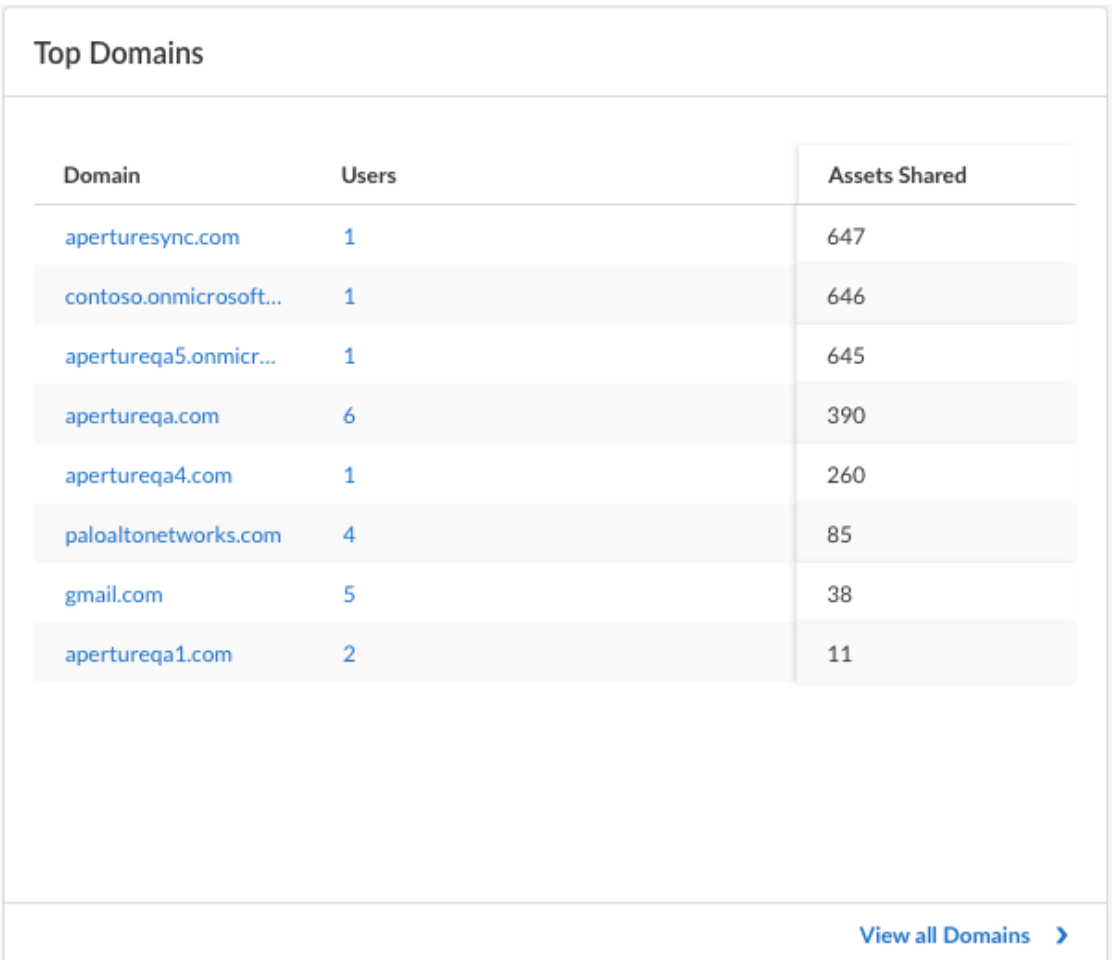Select the apertureqa.com domain link
Image resolution: width=1114 pixels, height=960 pixels.
pyautogui.click(x=141, y=416)
